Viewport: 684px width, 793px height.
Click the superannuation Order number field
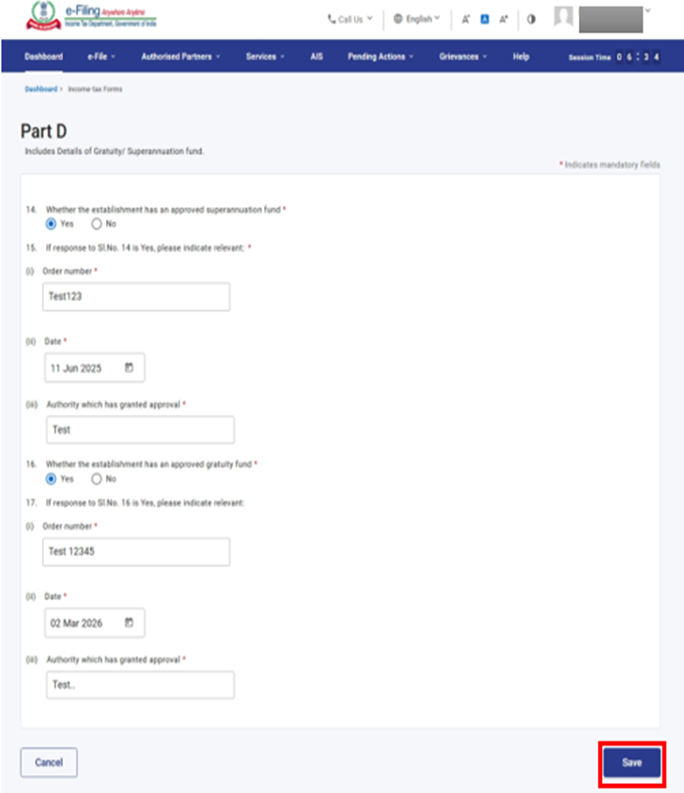136,297
